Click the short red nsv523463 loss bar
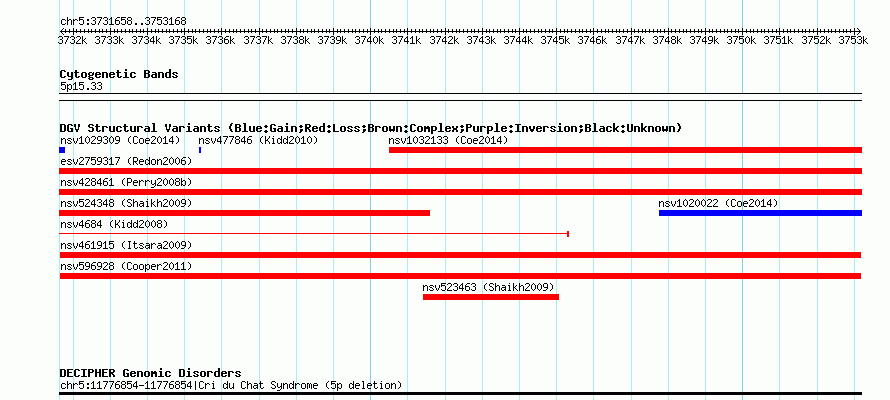 click(491, 297)
